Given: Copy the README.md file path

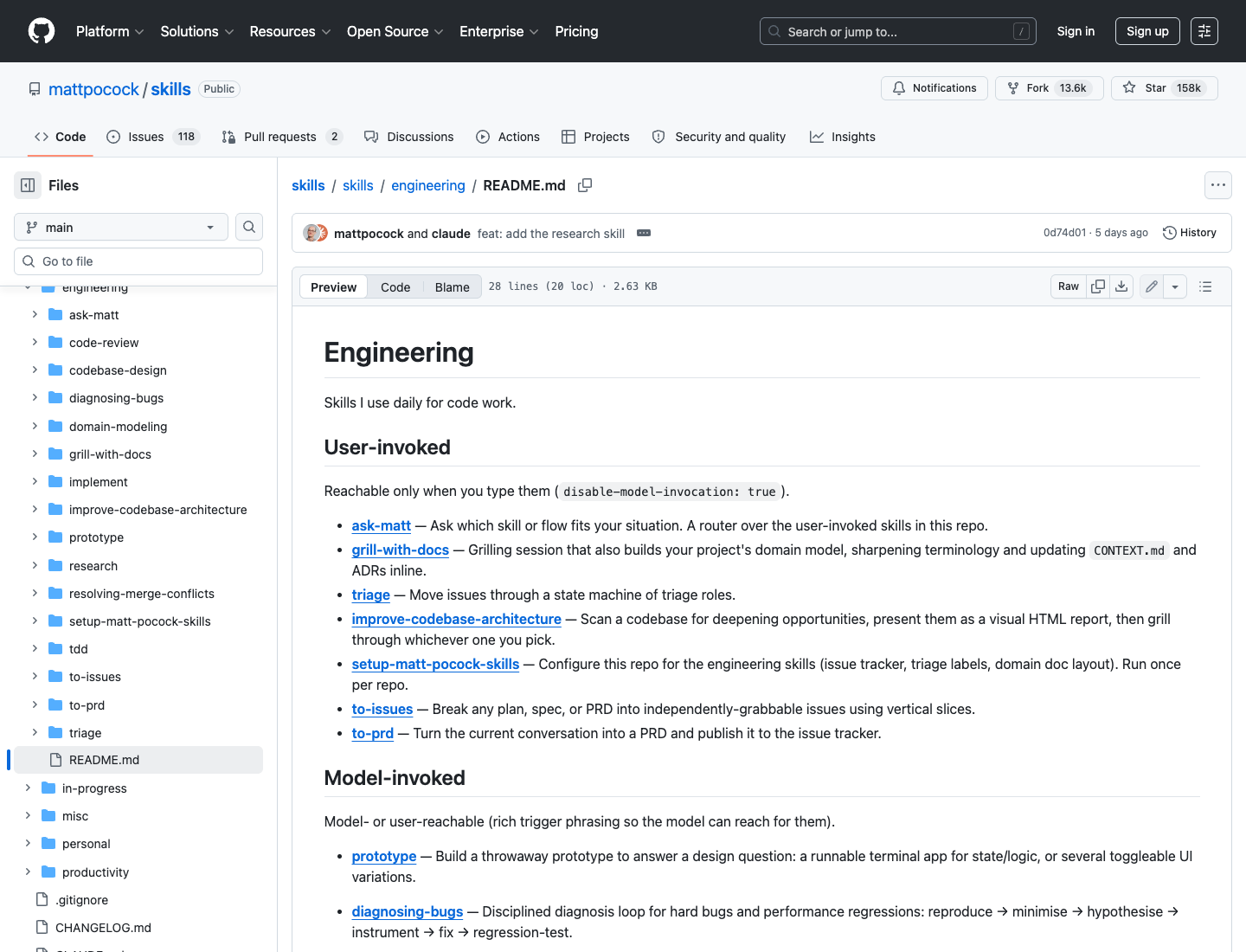Looking at the screenshot, I should 585,185.
